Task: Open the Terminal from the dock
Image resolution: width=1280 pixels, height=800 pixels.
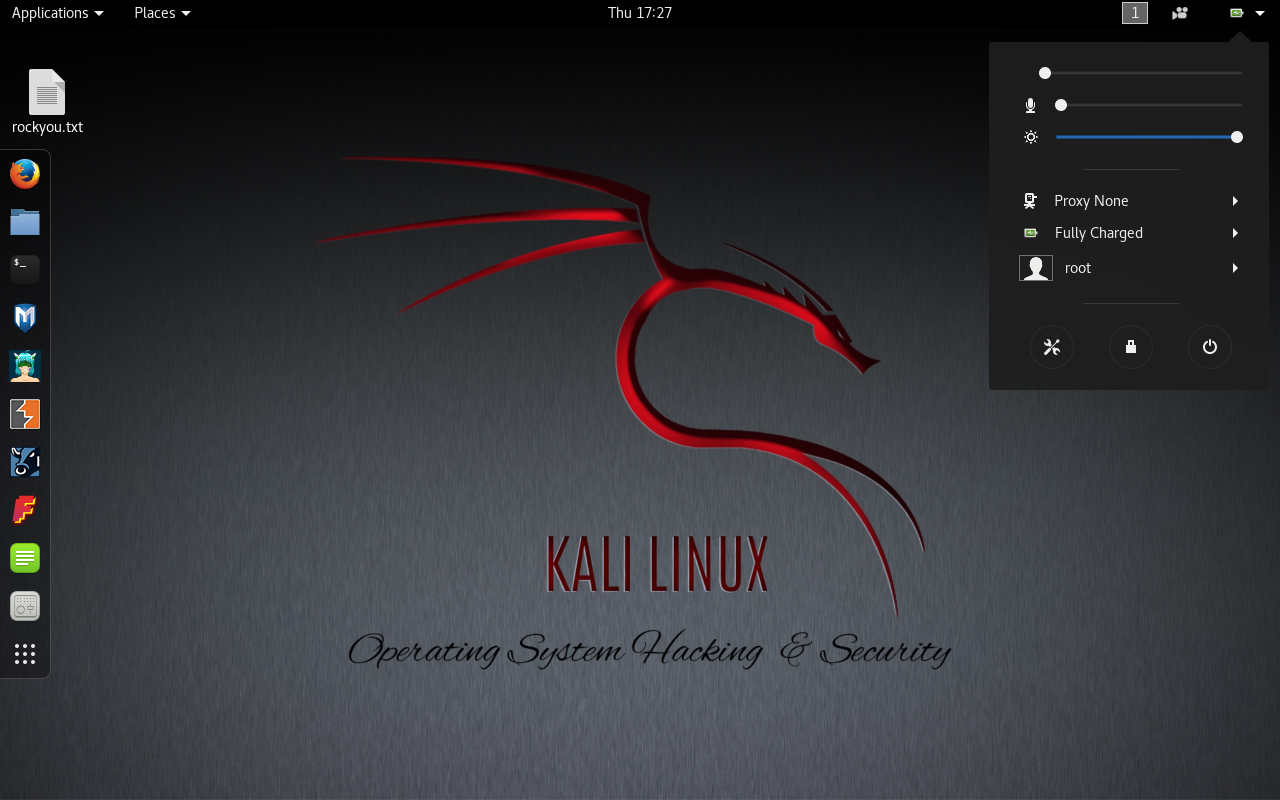Action: pos(25,269)
